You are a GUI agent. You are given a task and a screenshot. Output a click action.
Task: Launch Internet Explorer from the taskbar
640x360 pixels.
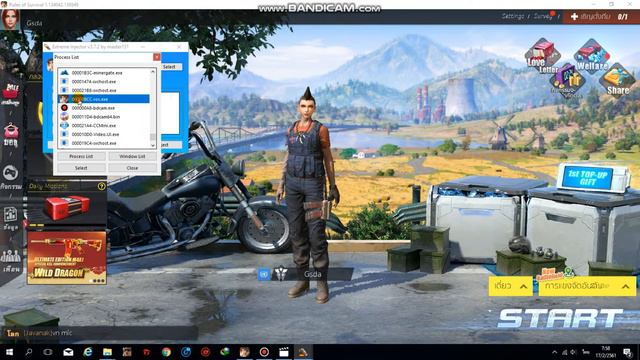pos(88,352)
